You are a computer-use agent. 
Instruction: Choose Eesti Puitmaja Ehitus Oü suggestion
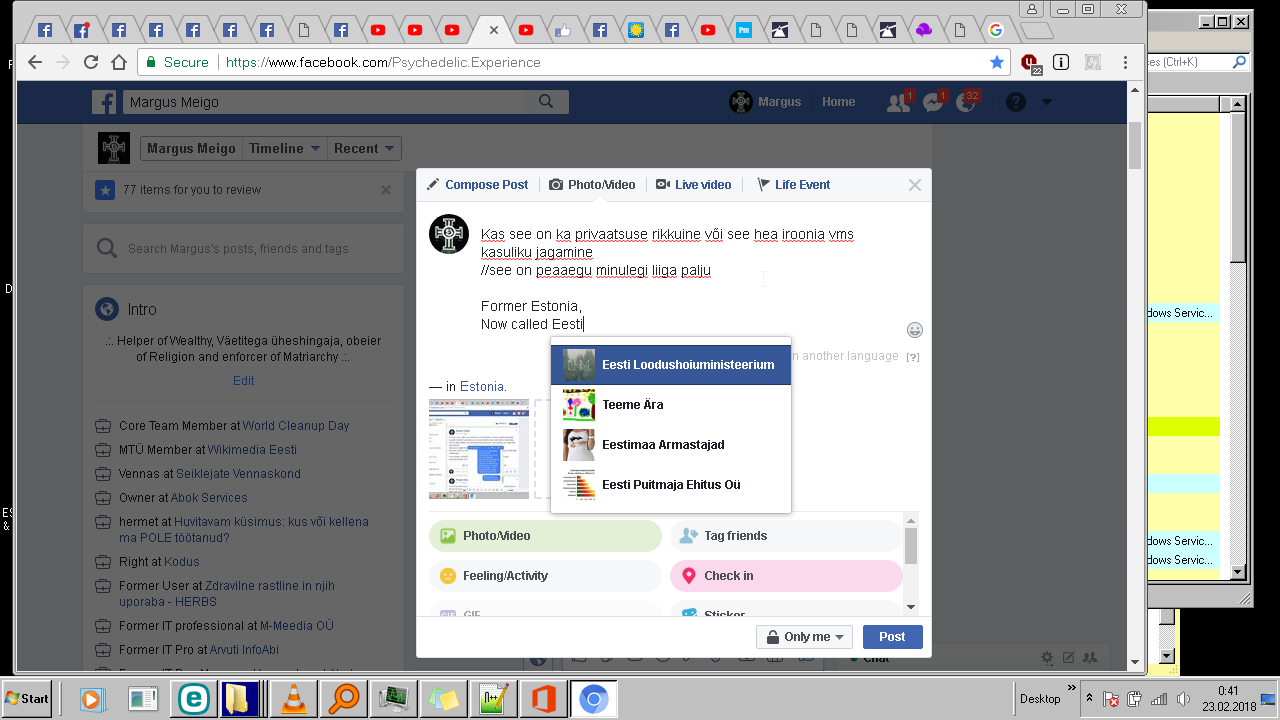pyautogui.click(x=671, y=485)
